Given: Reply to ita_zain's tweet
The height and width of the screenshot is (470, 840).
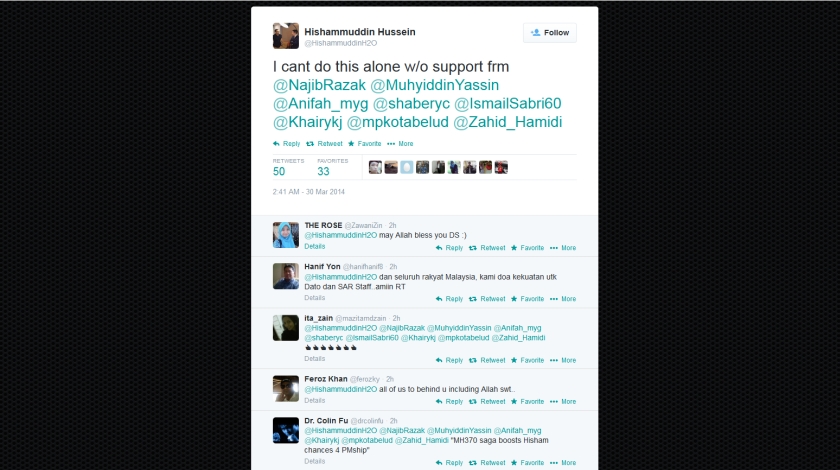Looking at the screenshot, I should pyautogui.click(x=449, y=360).
